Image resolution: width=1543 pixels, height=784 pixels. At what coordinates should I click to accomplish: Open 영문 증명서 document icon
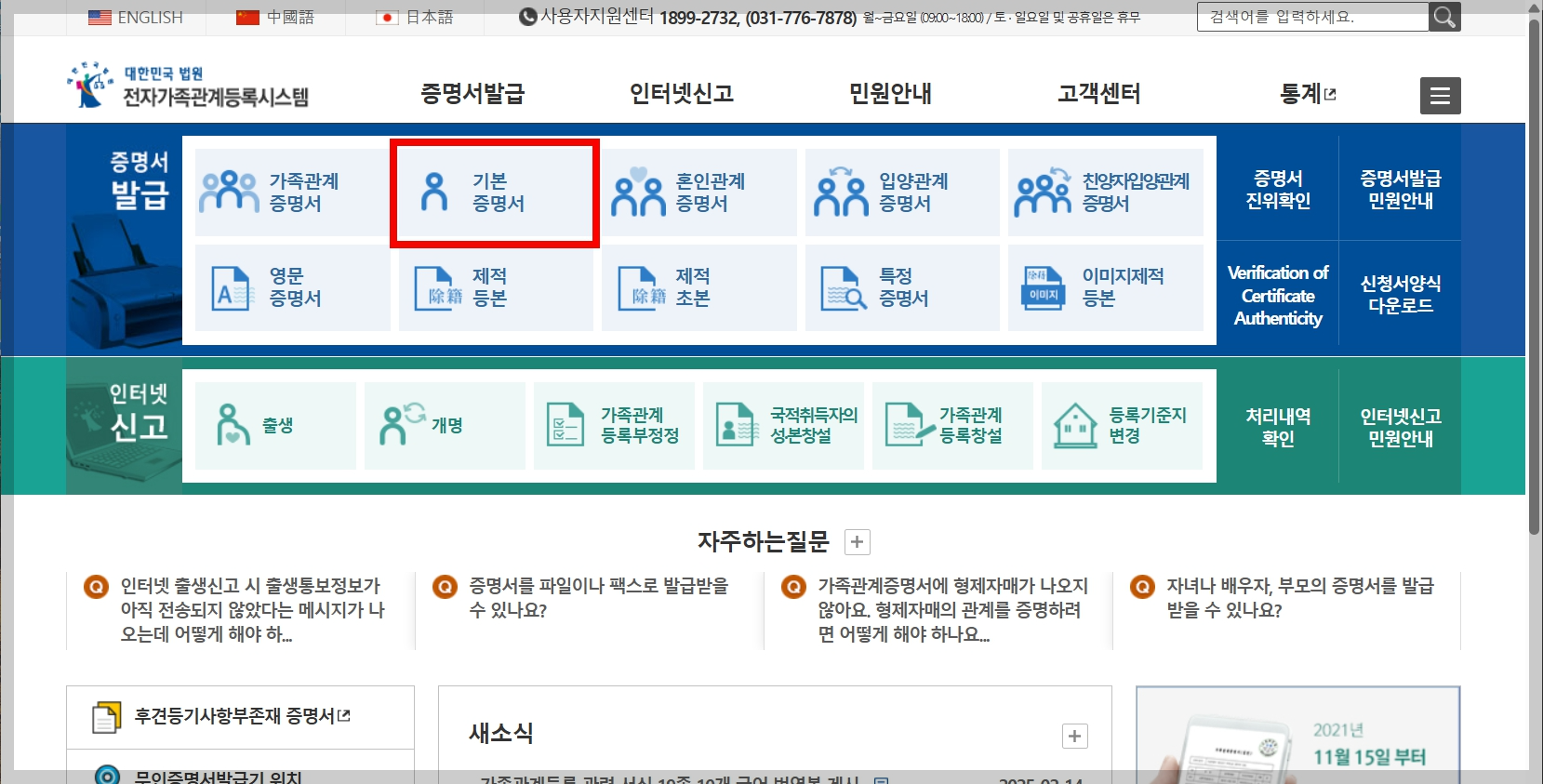(231, 287)
